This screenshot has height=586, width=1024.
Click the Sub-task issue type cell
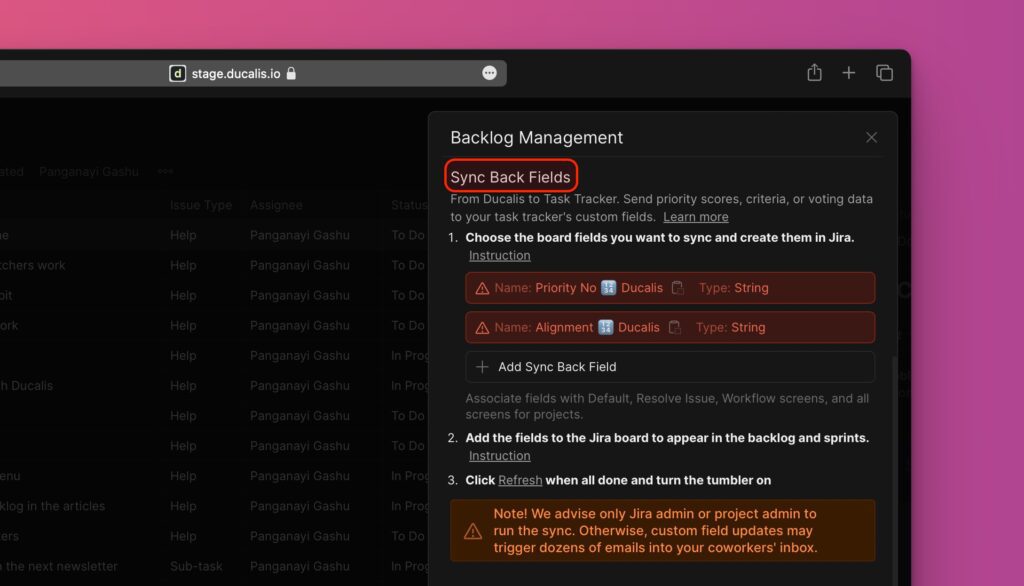coord(196,566)
